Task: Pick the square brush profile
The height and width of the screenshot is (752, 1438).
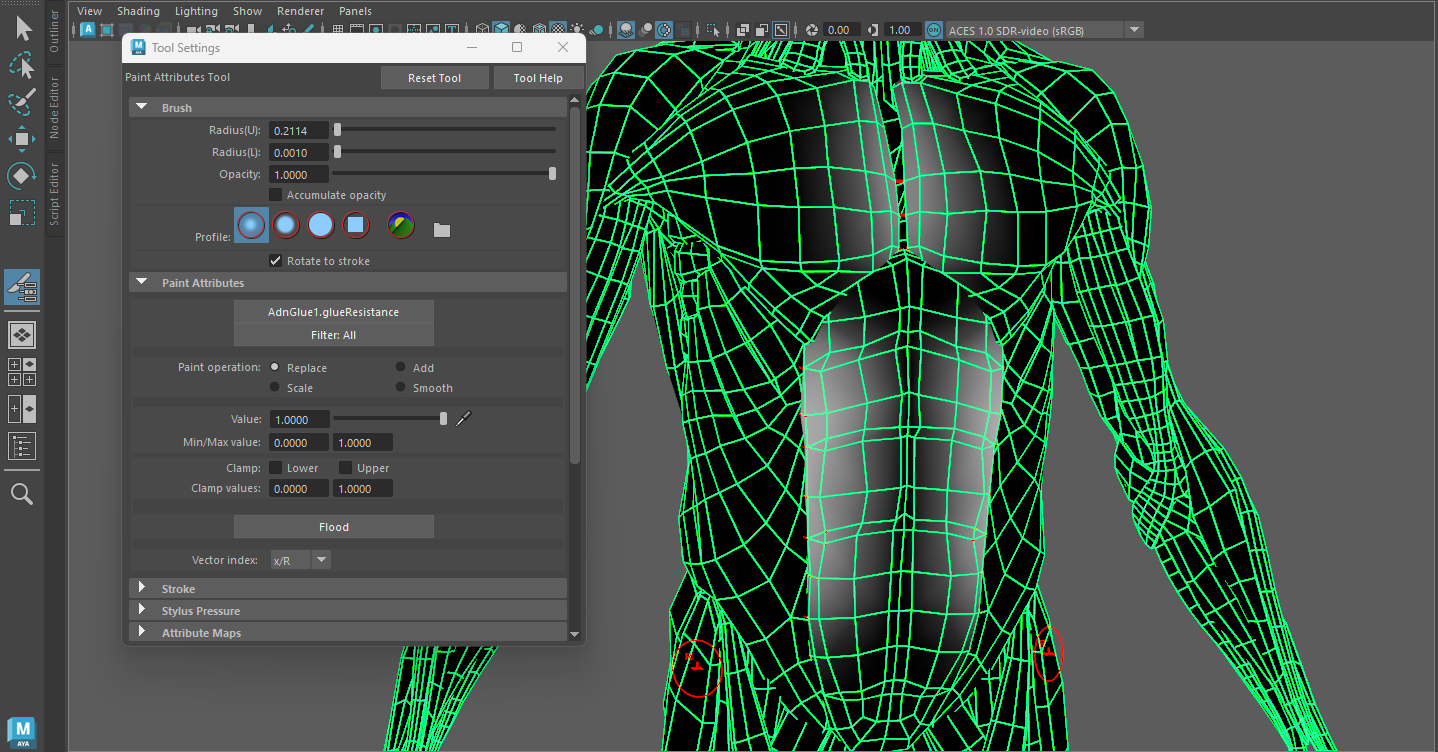Action: (356, 226)
